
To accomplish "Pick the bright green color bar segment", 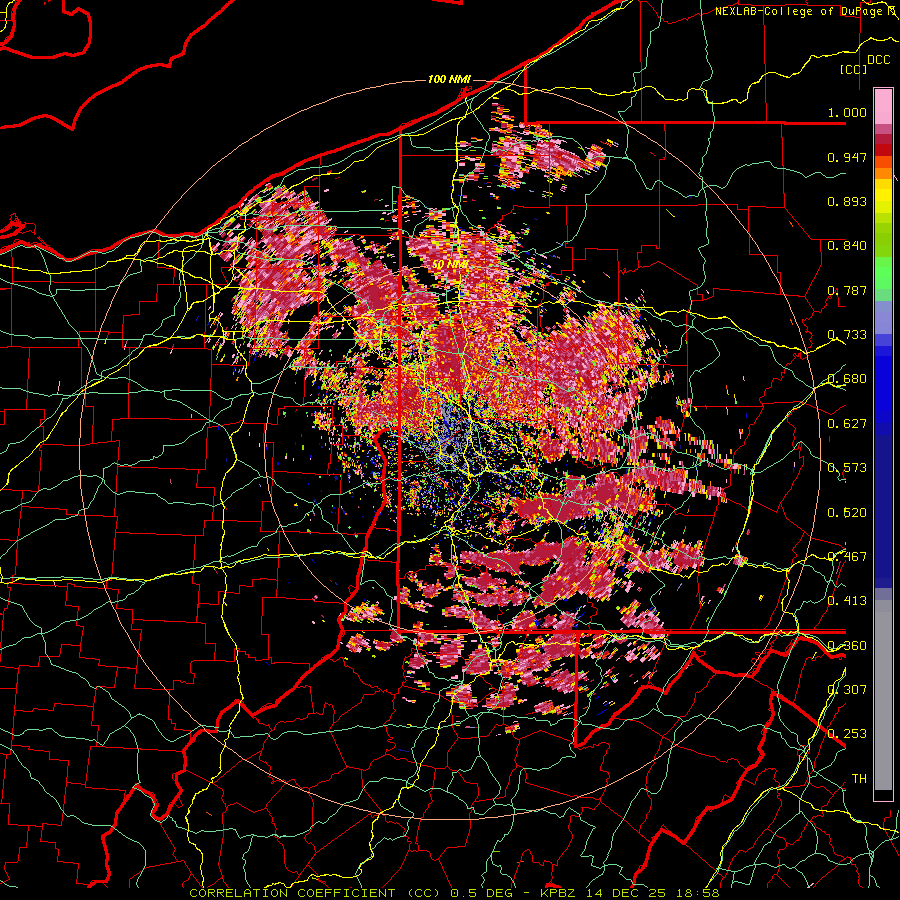I will (883, 273).
